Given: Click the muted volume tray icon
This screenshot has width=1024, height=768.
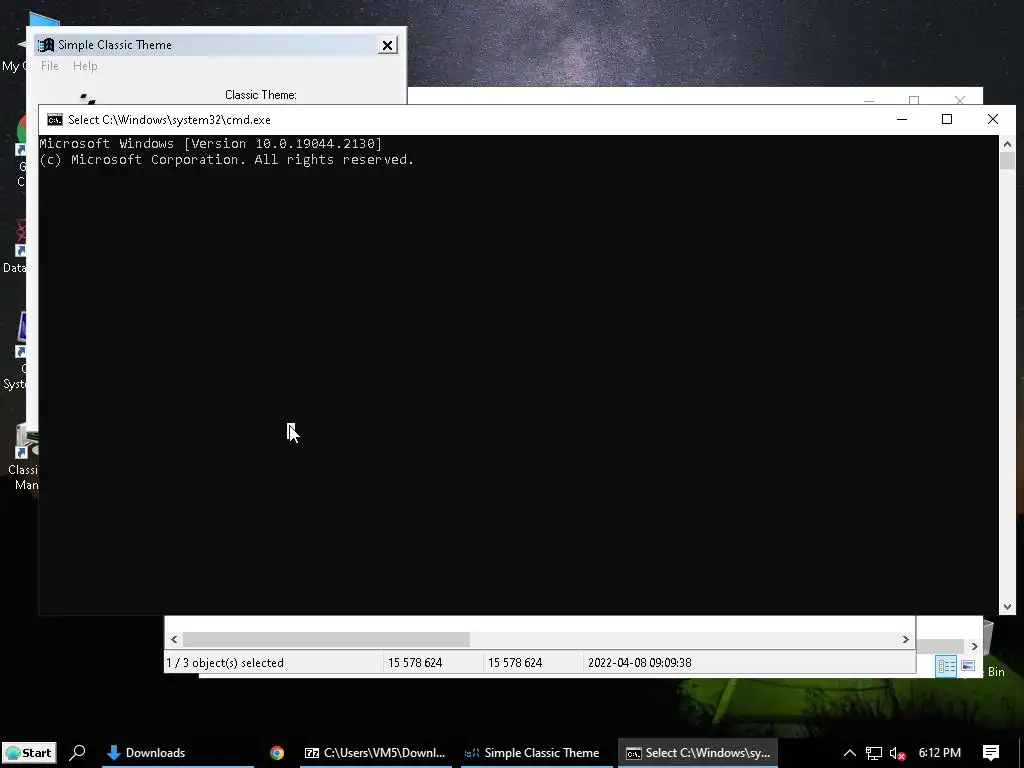Looking at the screenshot, I should [897, 753].
